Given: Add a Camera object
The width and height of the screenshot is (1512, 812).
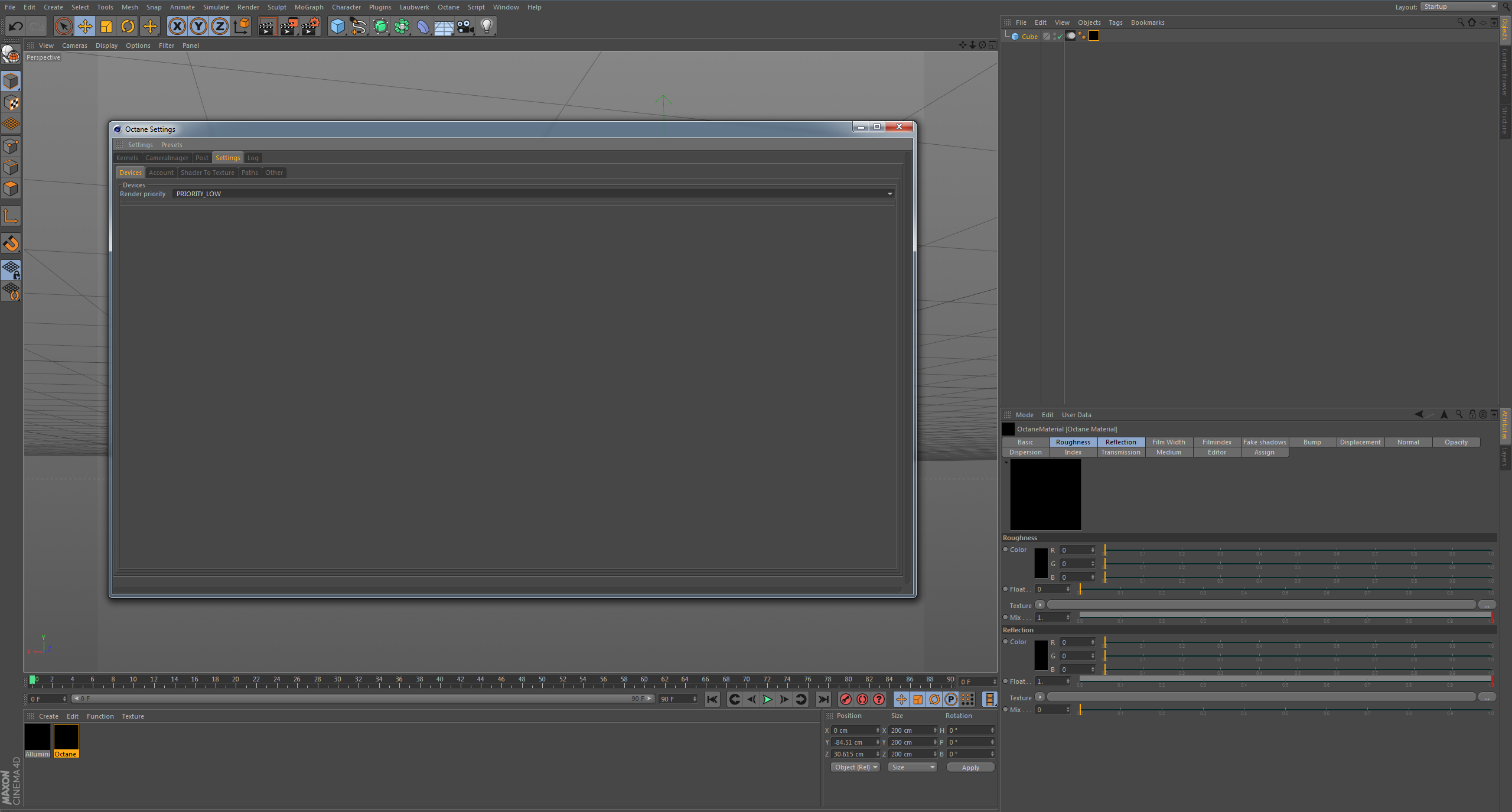Looking at the screenshot, I should (x=465, y=27).
